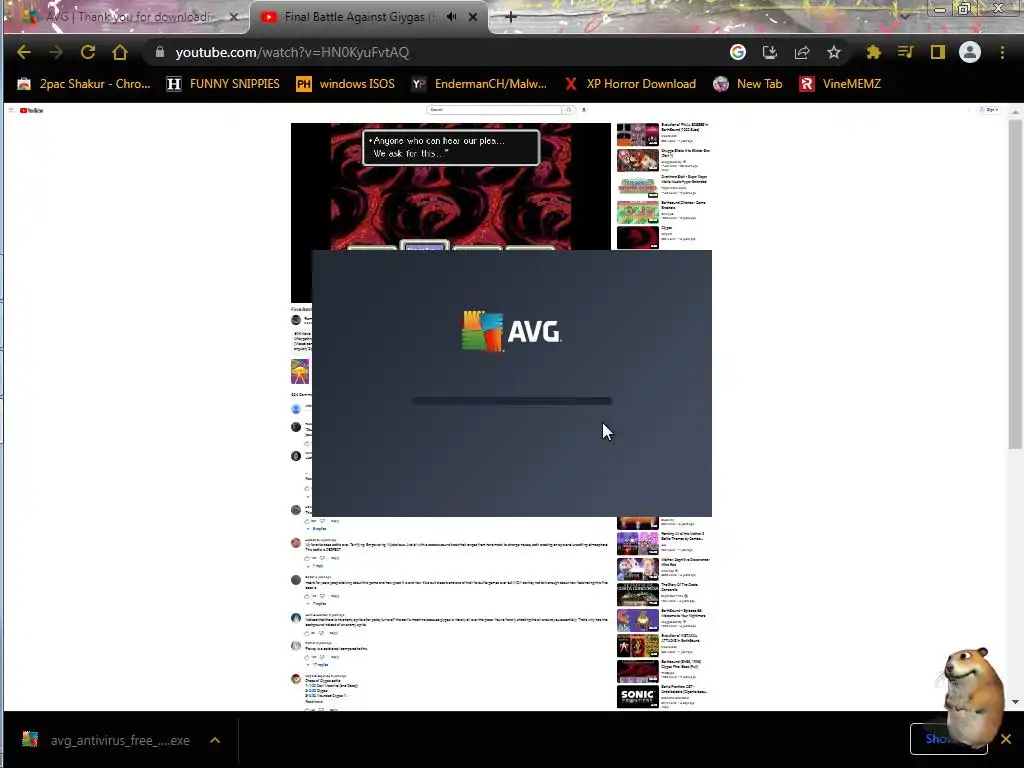Click Read more on the Giygas phases comment
This screenshot has height=768, width=1024.
pos(313,701)
